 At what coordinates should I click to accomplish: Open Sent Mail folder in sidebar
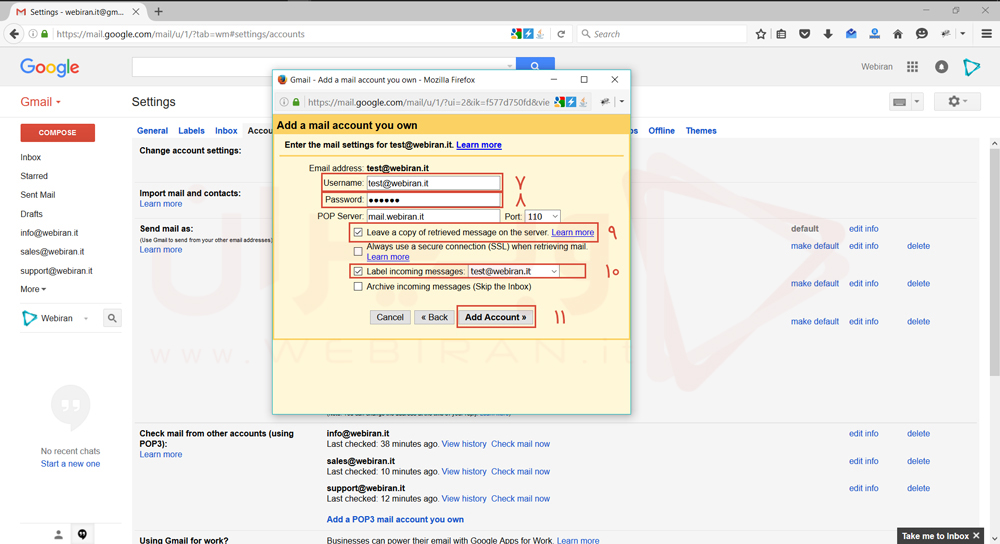[38, 195]
